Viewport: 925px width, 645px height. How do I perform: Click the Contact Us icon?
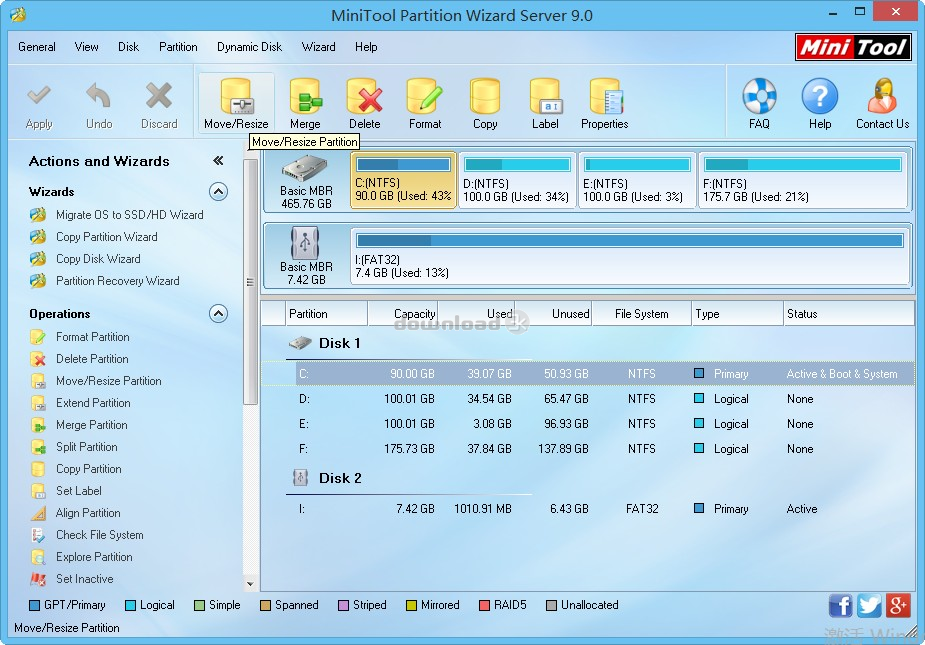[x=881, y=100]
